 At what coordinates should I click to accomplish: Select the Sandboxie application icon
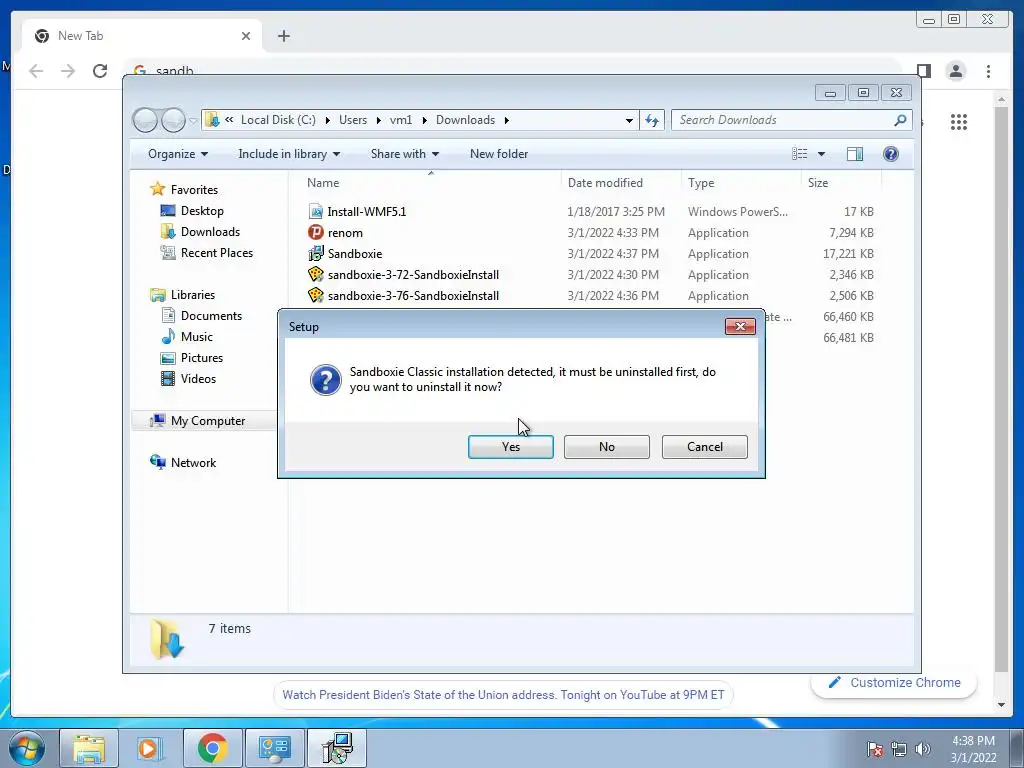(316, 253)
